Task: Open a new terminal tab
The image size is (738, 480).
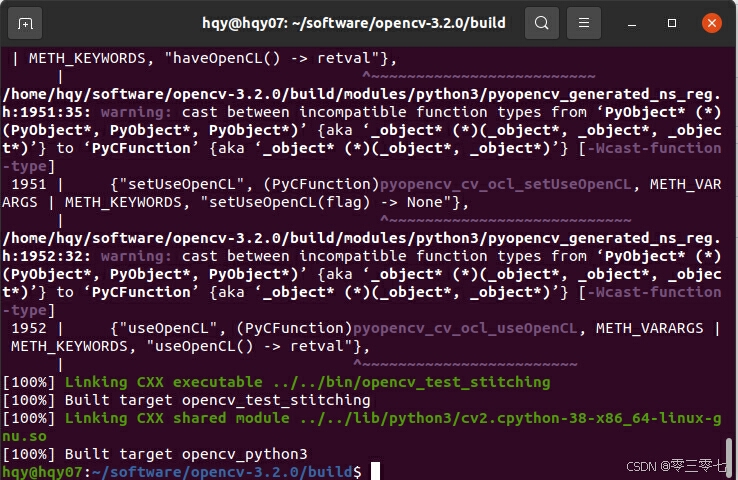Action: point(25,23)
